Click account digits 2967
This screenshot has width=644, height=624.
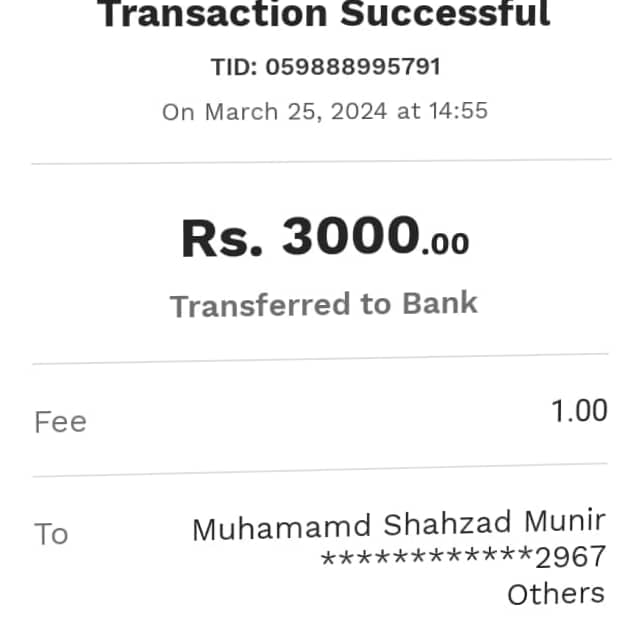click(x=571, y=558)
